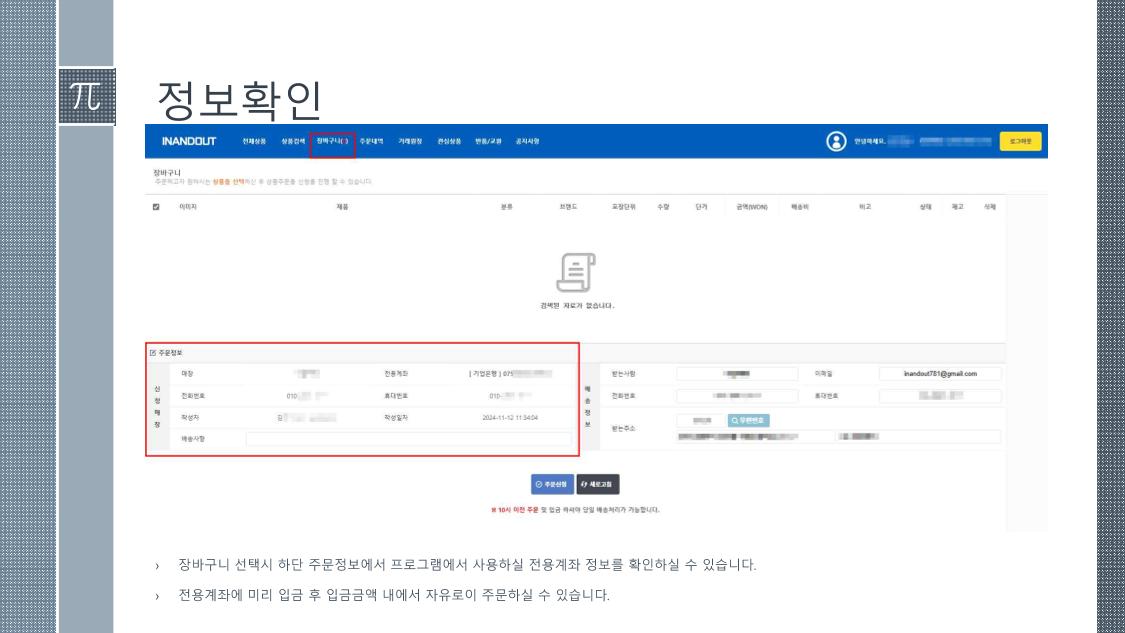Click the check-circle icon on 주문신청
The height and width of the screenshot is (633, 1125).
[x=539, y=484]
